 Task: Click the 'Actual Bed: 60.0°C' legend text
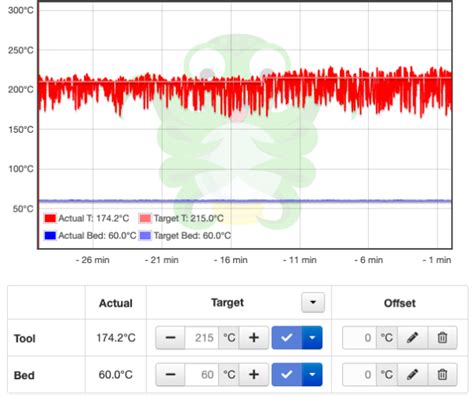pyautogui.click(x=97, y=236)
